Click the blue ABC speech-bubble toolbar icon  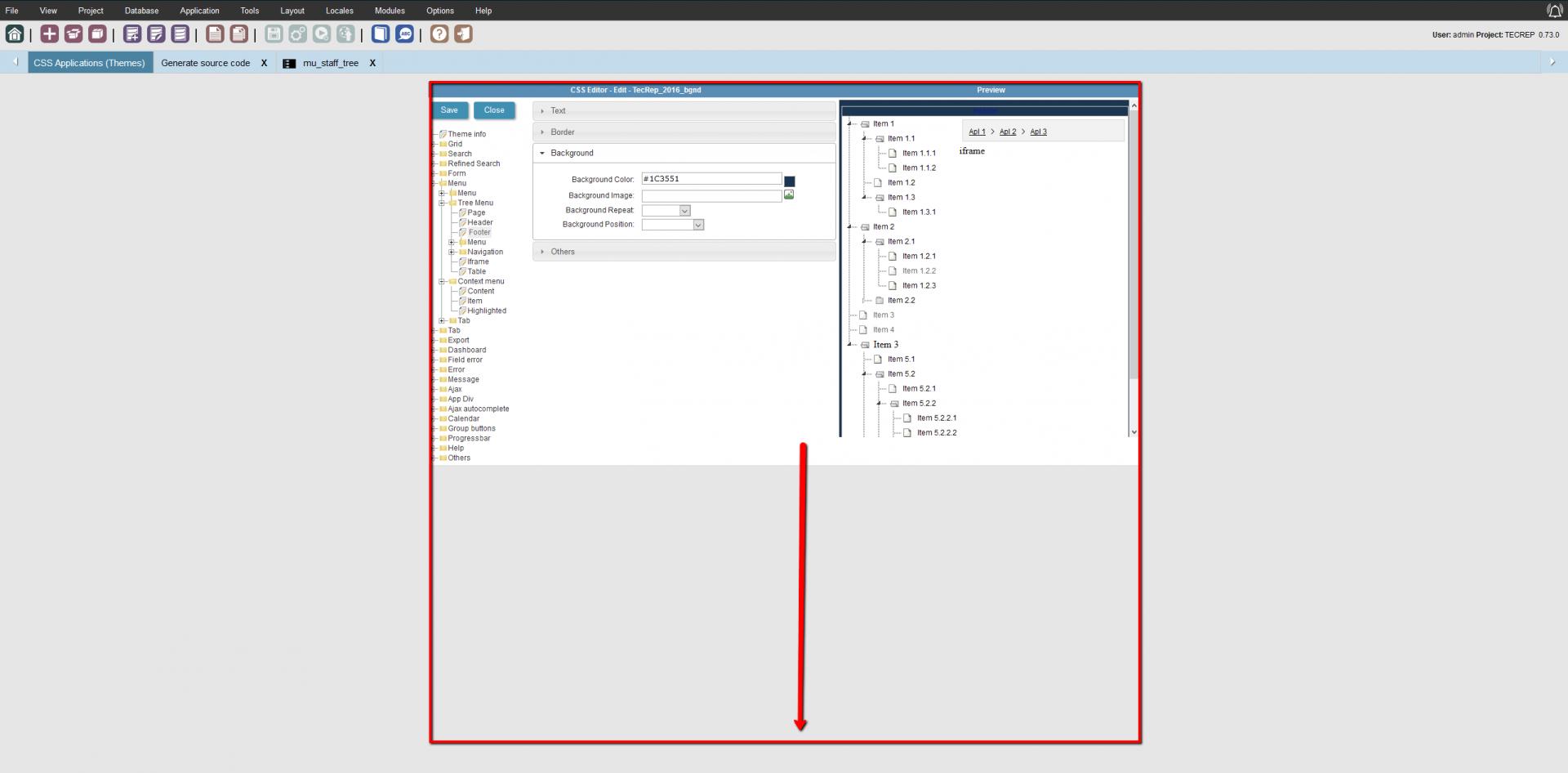(x=404, y=34)
